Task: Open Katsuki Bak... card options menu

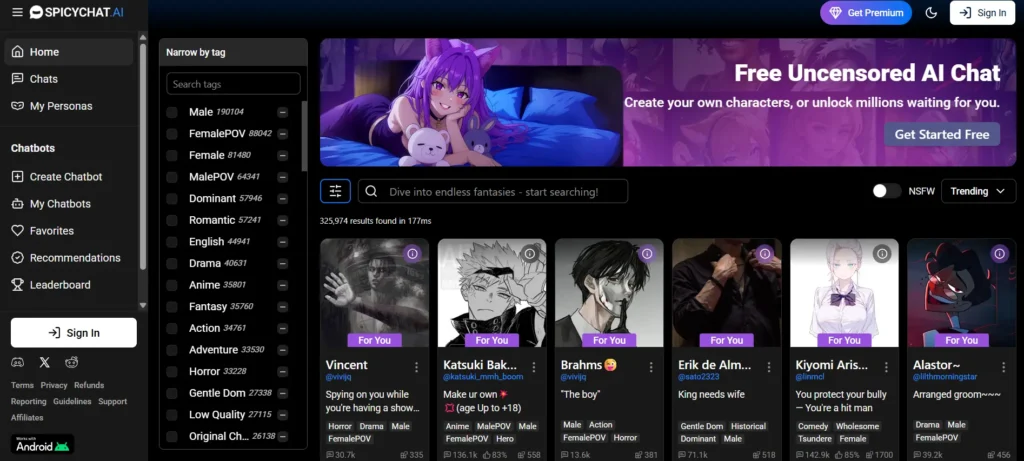Action: coord(534,367)
